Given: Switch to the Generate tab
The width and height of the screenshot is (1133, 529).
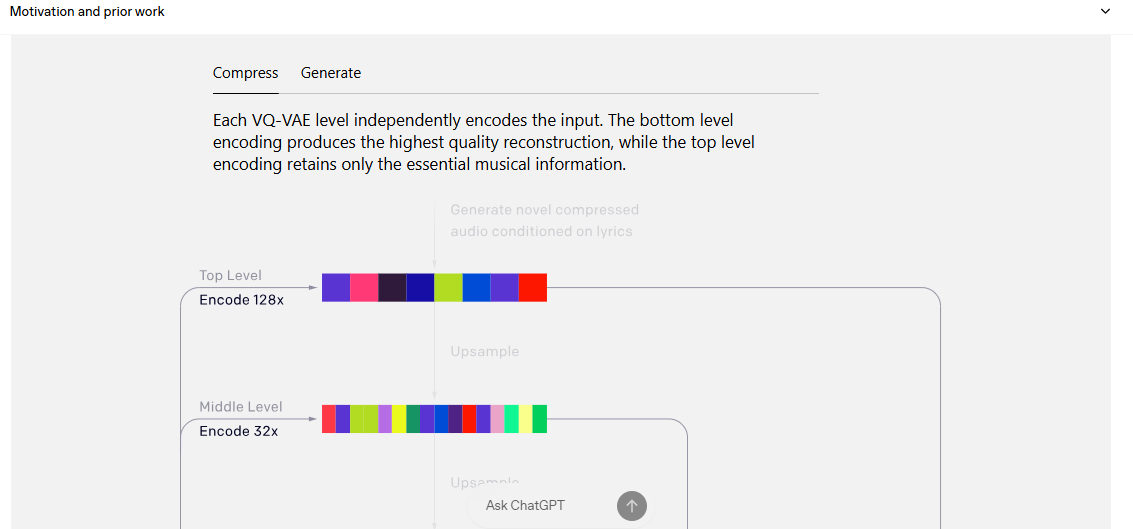Looking at the screenshot, I should pos(331,73).
